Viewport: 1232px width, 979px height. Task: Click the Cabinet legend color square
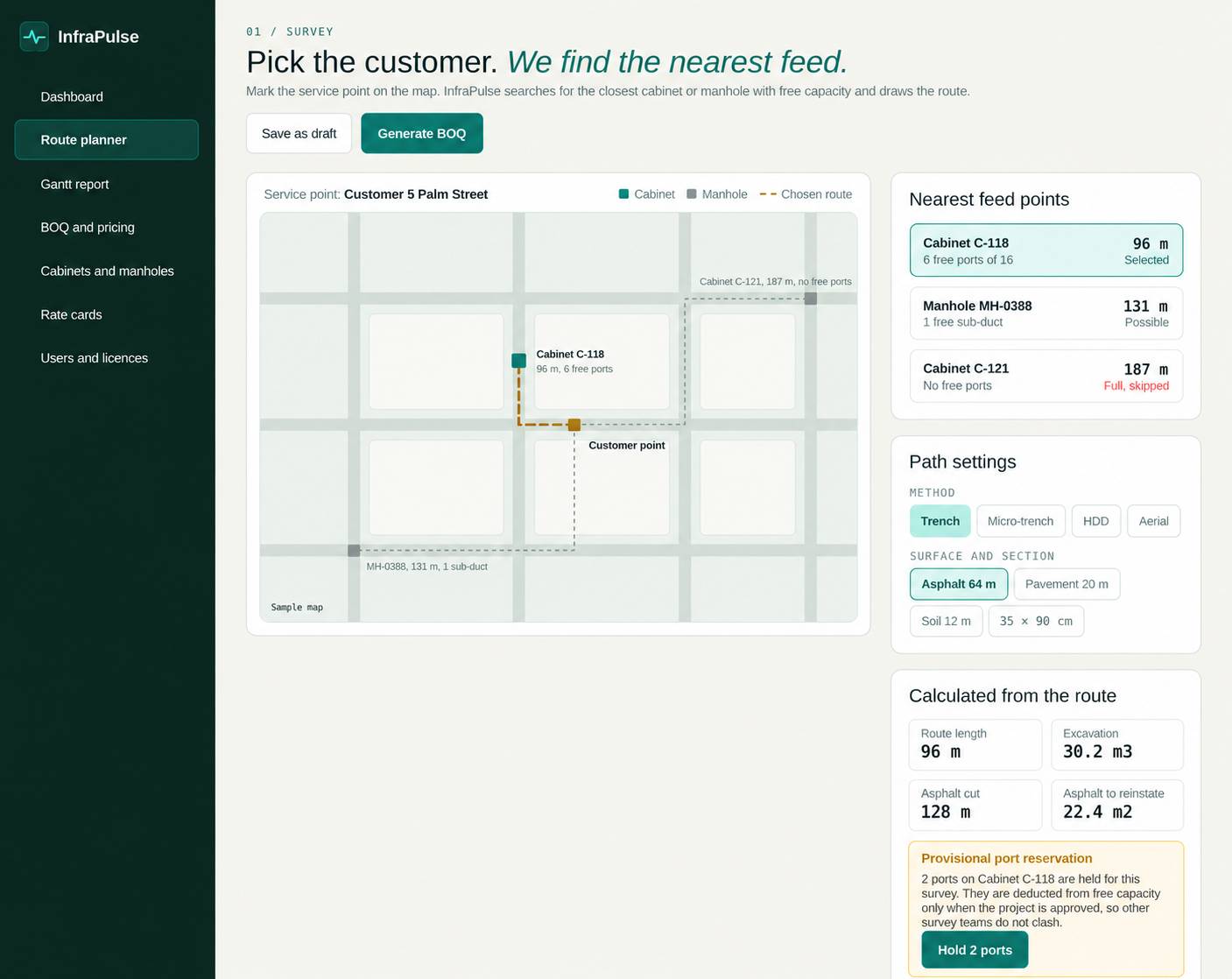coord(624,194)
